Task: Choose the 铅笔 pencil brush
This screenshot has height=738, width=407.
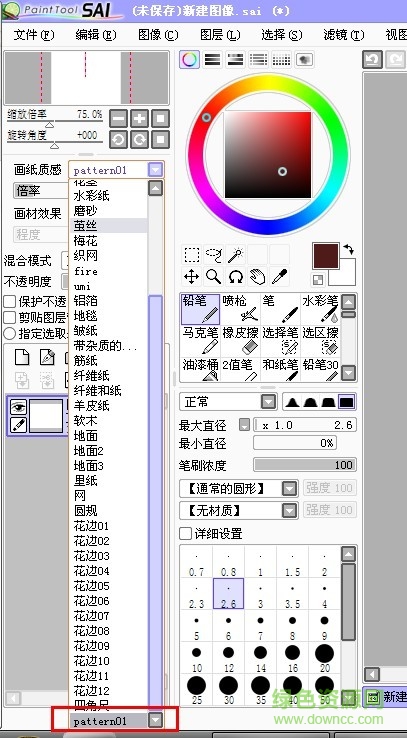Action: point(200,309)
